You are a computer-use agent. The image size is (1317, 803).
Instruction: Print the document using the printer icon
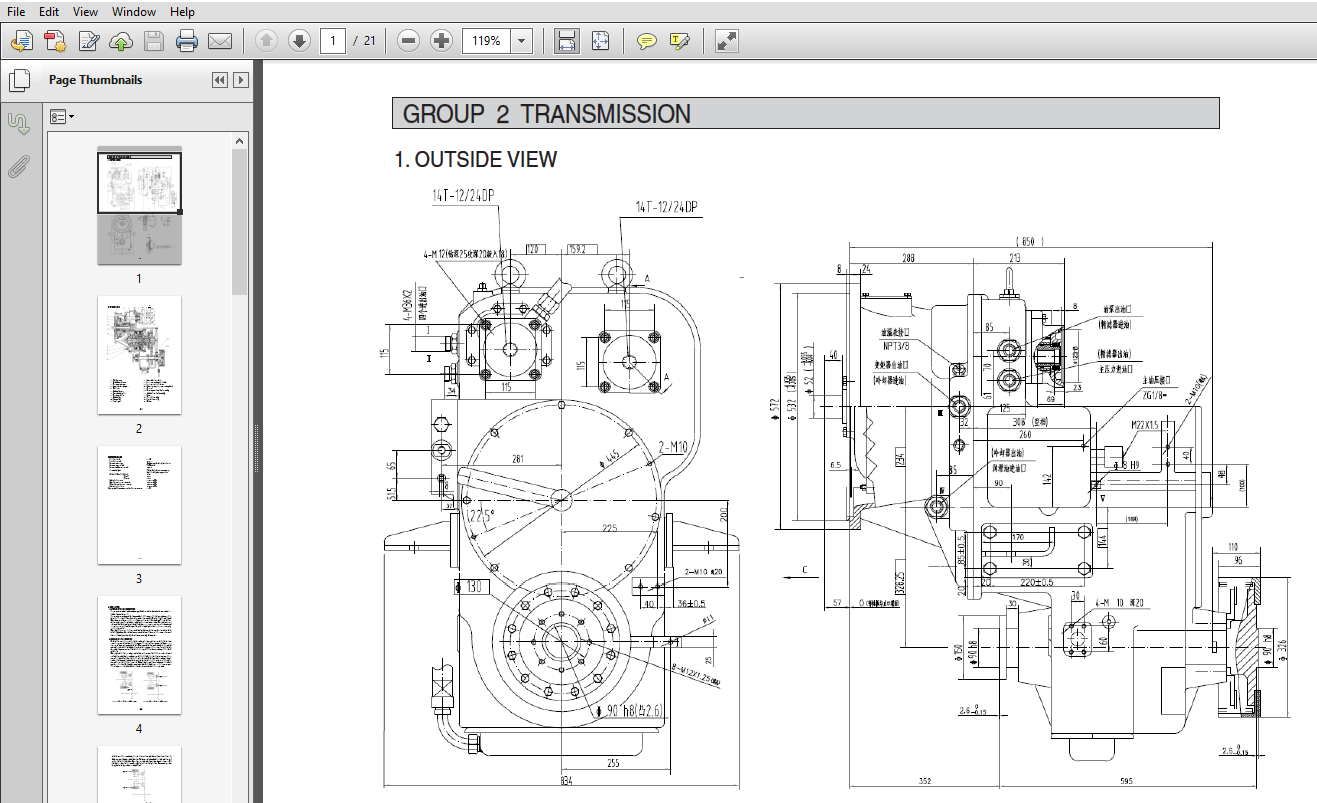click(x=187, y=41)
